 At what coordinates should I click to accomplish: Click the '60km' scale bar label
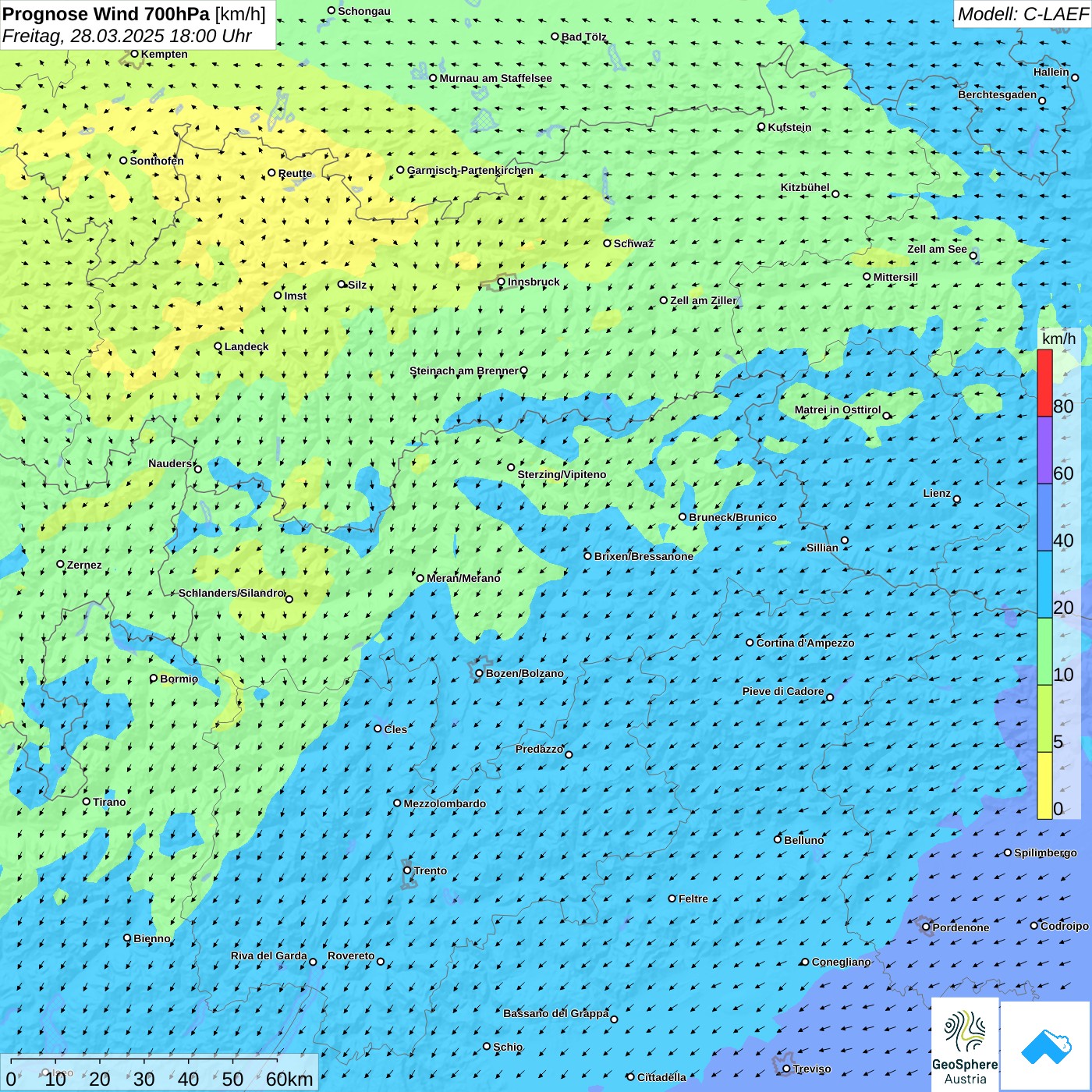[x=289, y=1079]
